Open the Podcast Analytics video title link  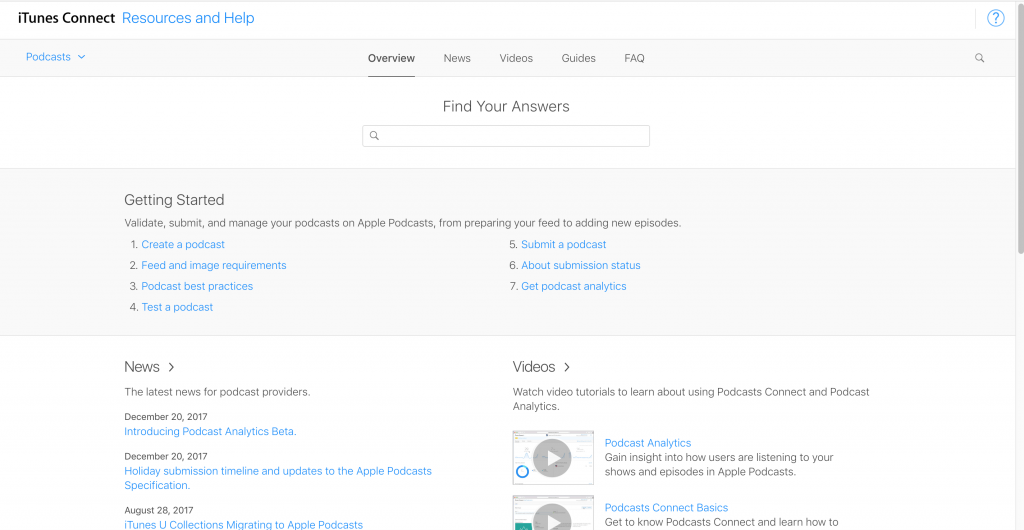coord(648,443)
